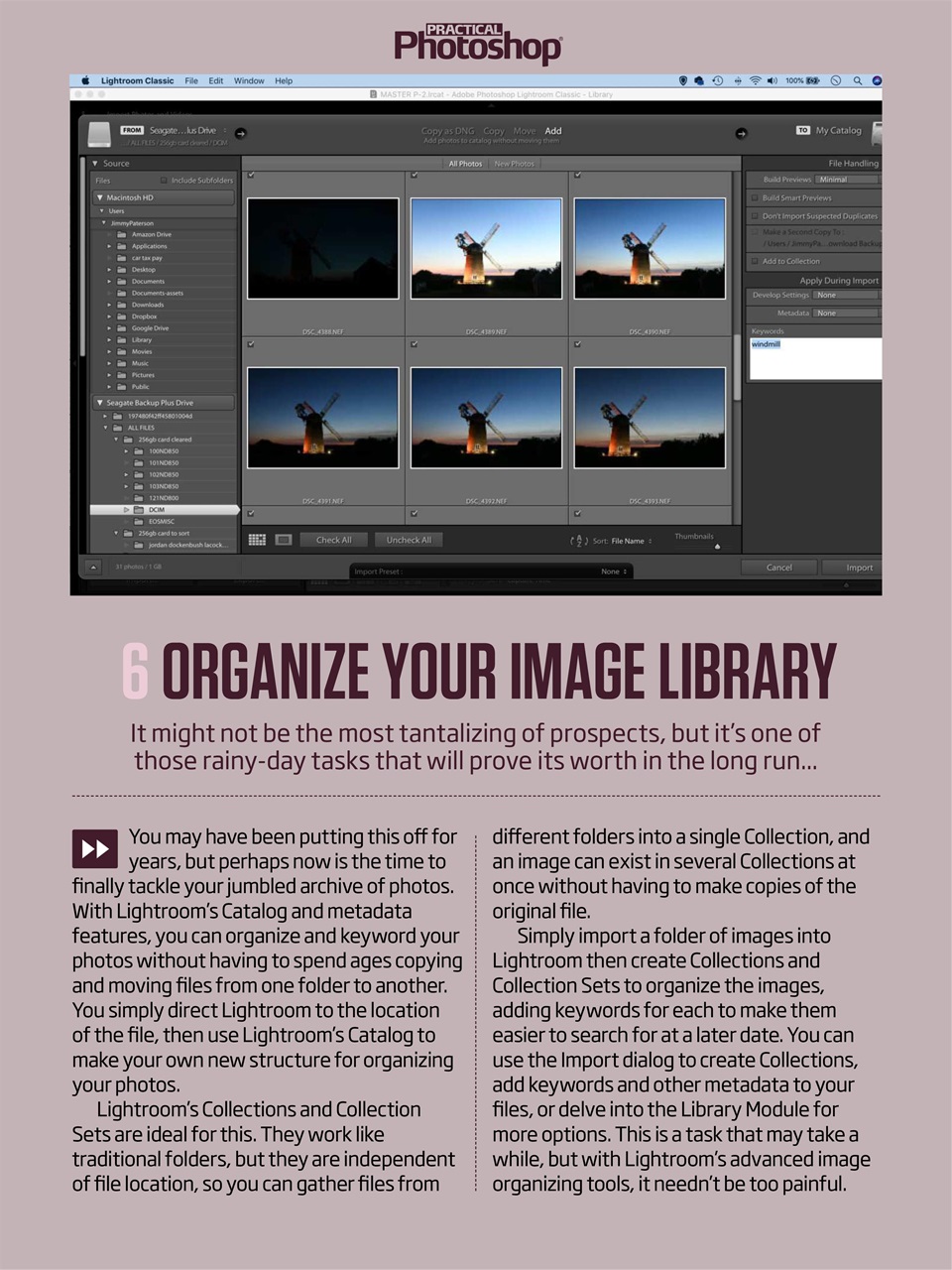
Task: Select the Add import method
Action: (x=552, y=130)
